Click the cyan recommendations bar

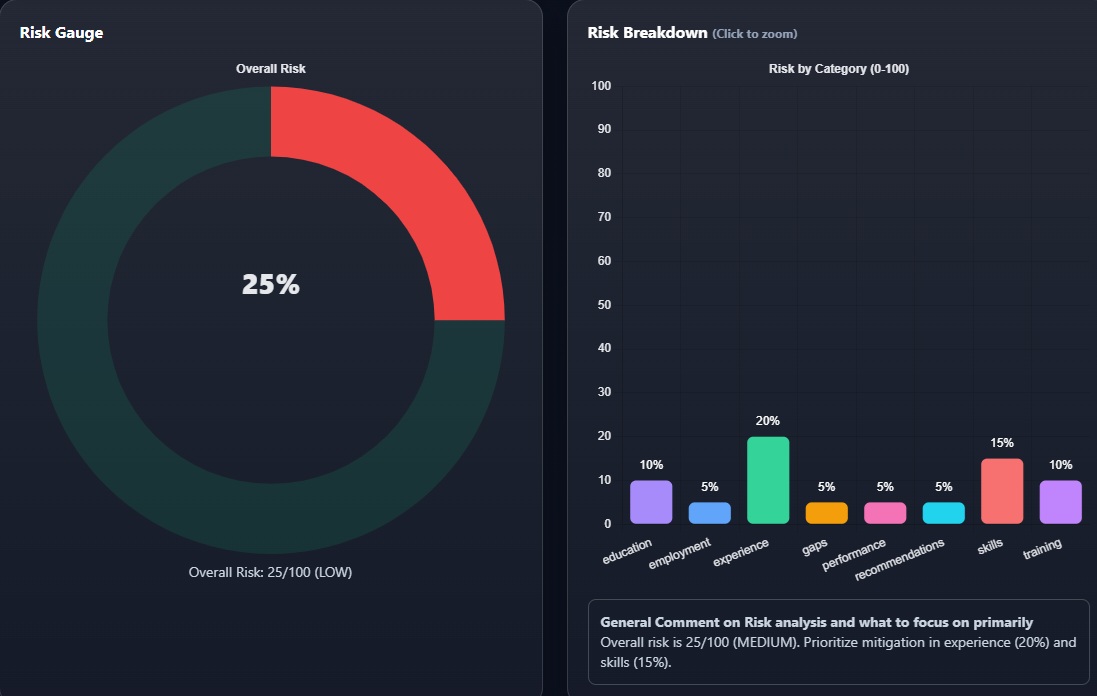click(x=944, y=513)
